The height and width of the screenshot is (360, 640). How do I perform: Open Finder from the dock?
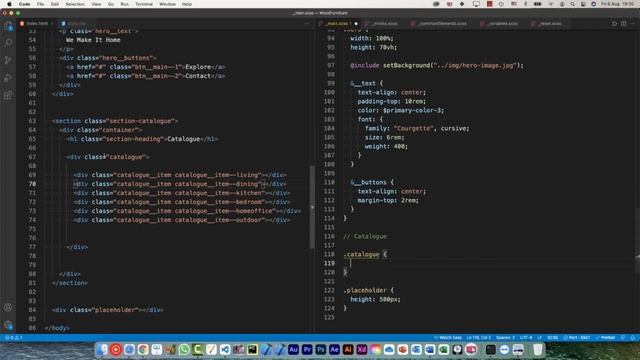click(x=102, y=349)
